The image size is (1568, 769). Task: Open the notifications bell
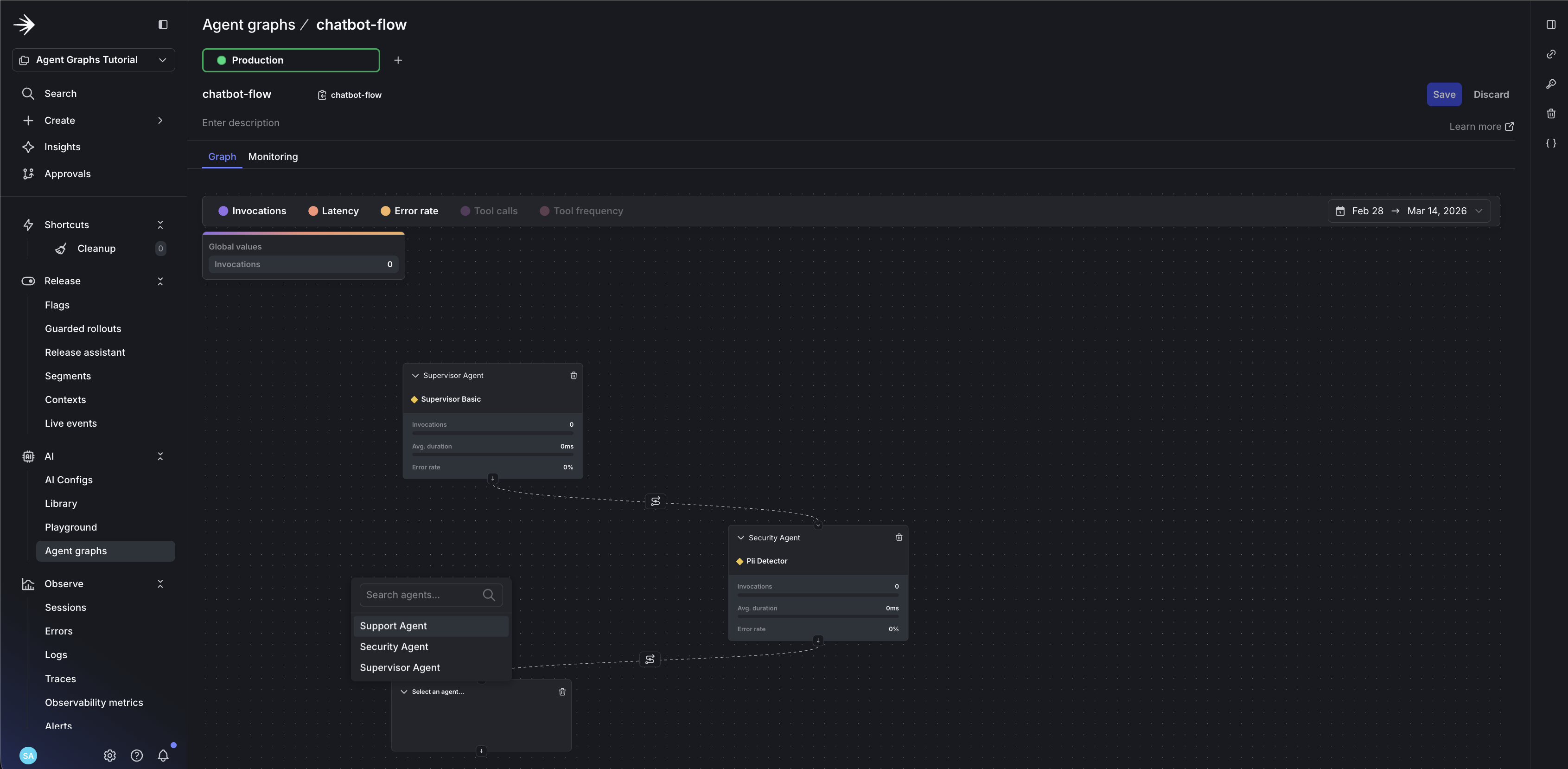163,756
